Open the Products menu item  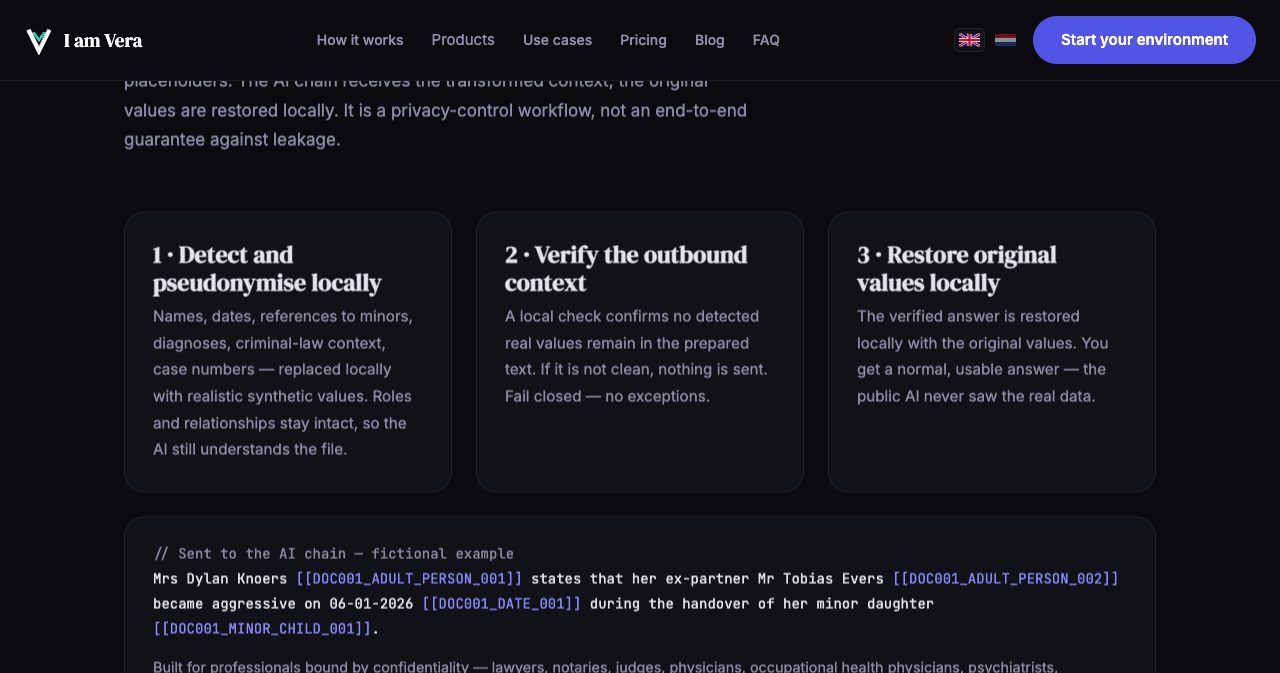coord(463,40)
